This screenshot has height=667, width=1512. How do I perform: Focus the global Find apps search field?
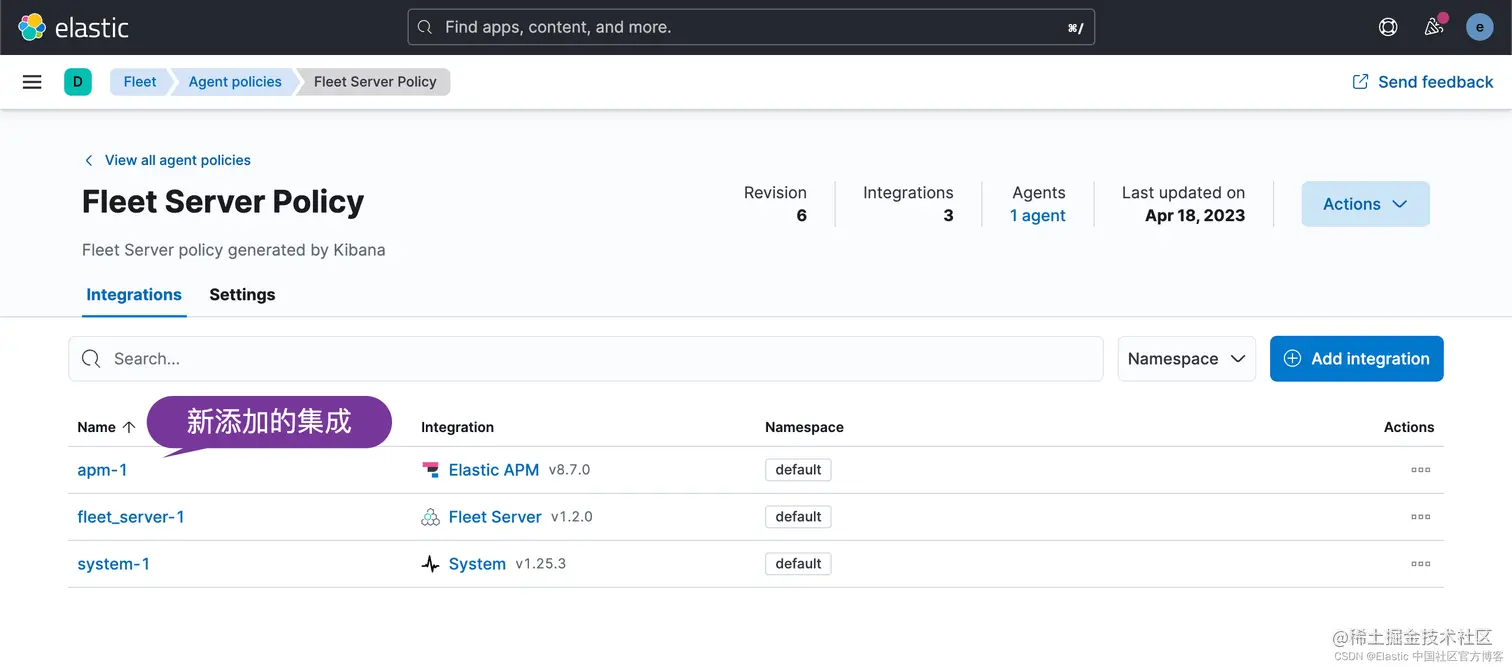[751, 27]
